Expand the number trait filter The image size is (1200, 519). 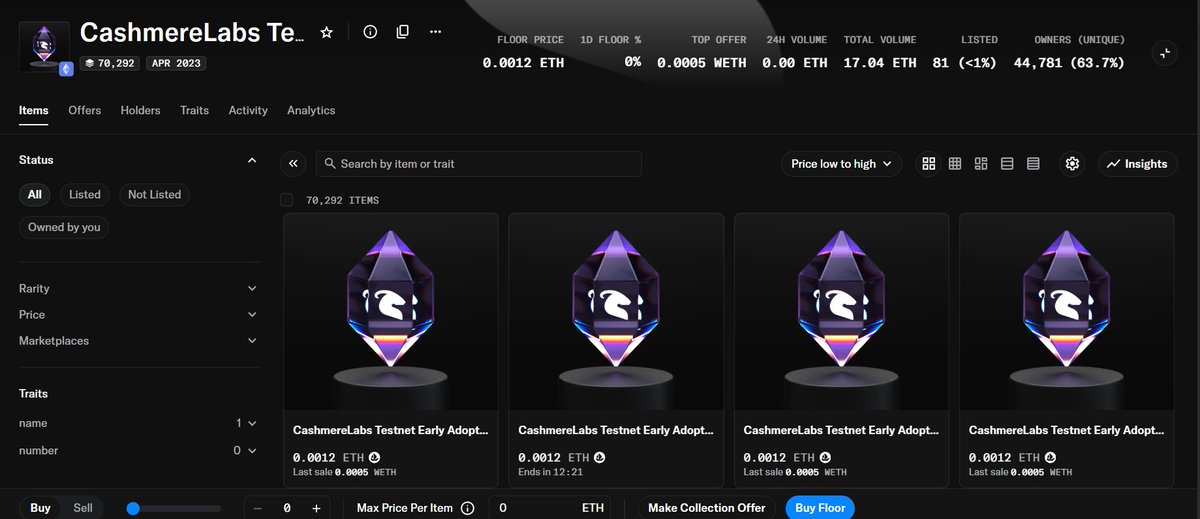[x=139, y=450]
